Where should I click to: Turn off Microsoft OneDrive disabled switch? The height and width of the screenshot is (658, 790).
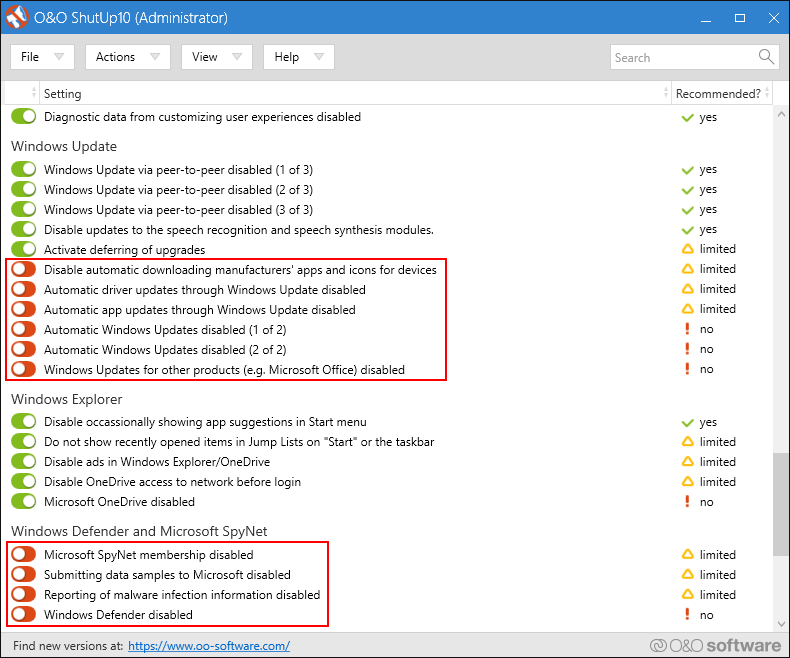[24, 501]
